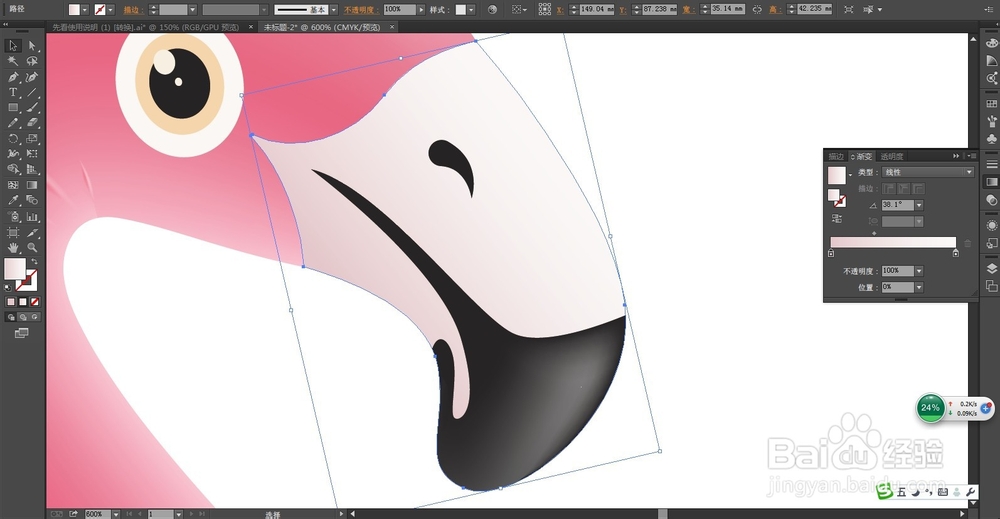Image resolution: width=1000 pixels, height=519 pixels.
Task: Click the right gradient color stop
Action: pyautogui.click(x=955, y=253)
